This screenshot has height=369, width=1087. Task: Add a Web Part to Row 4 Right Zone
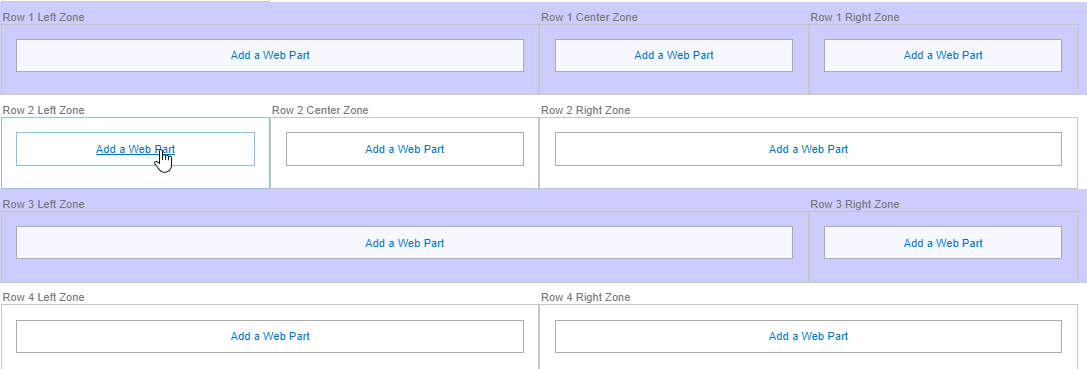click(x=808, y=336)
